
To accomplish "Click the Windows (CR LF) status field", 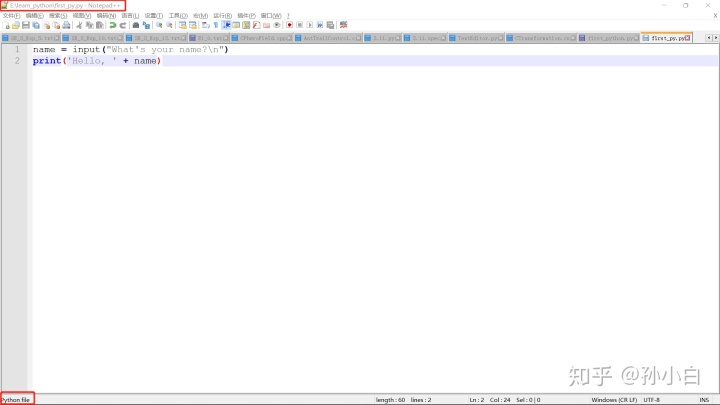I will 614,400.
